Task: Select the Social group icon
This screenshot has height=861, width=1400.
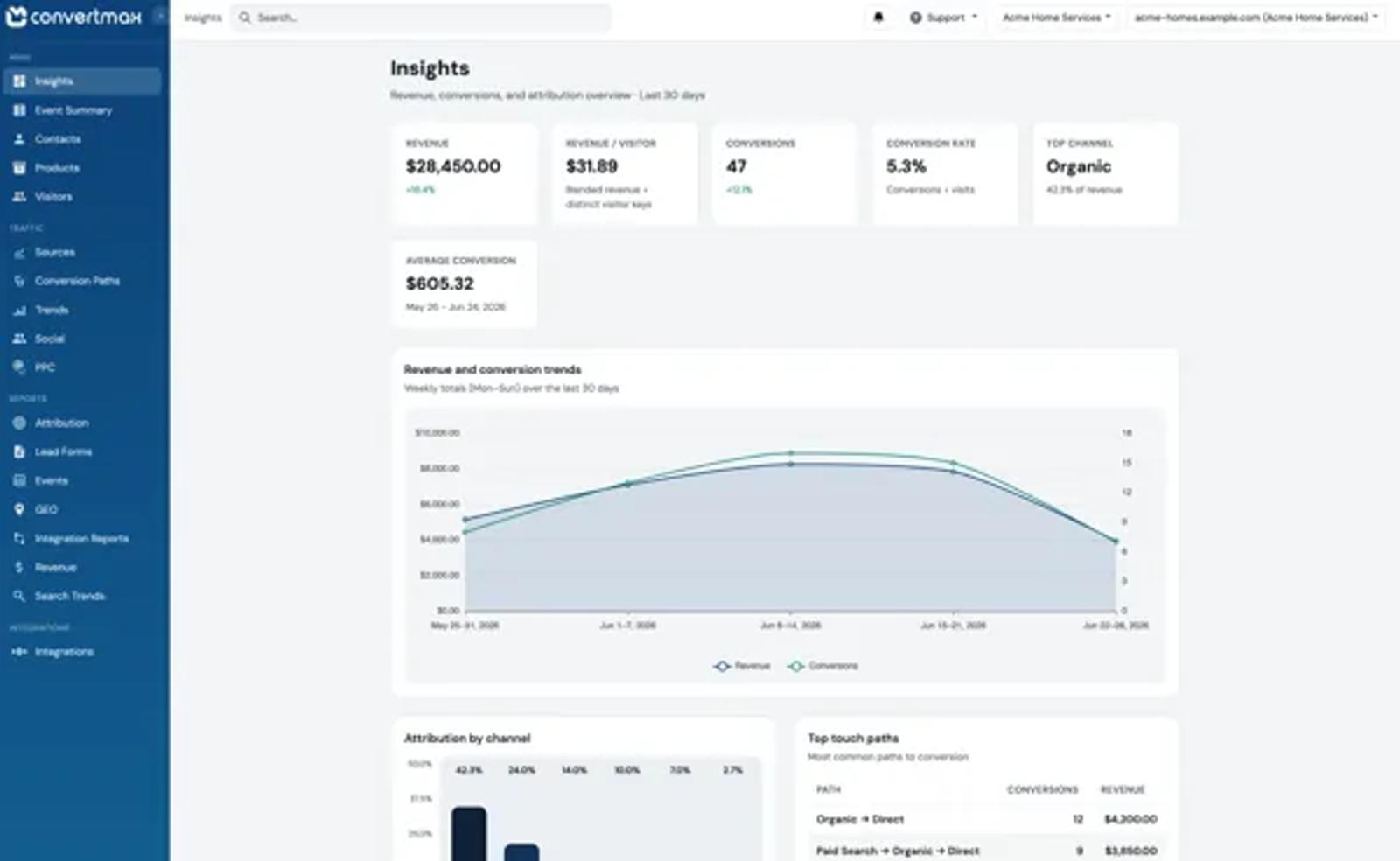Action: tap(19, 339)
